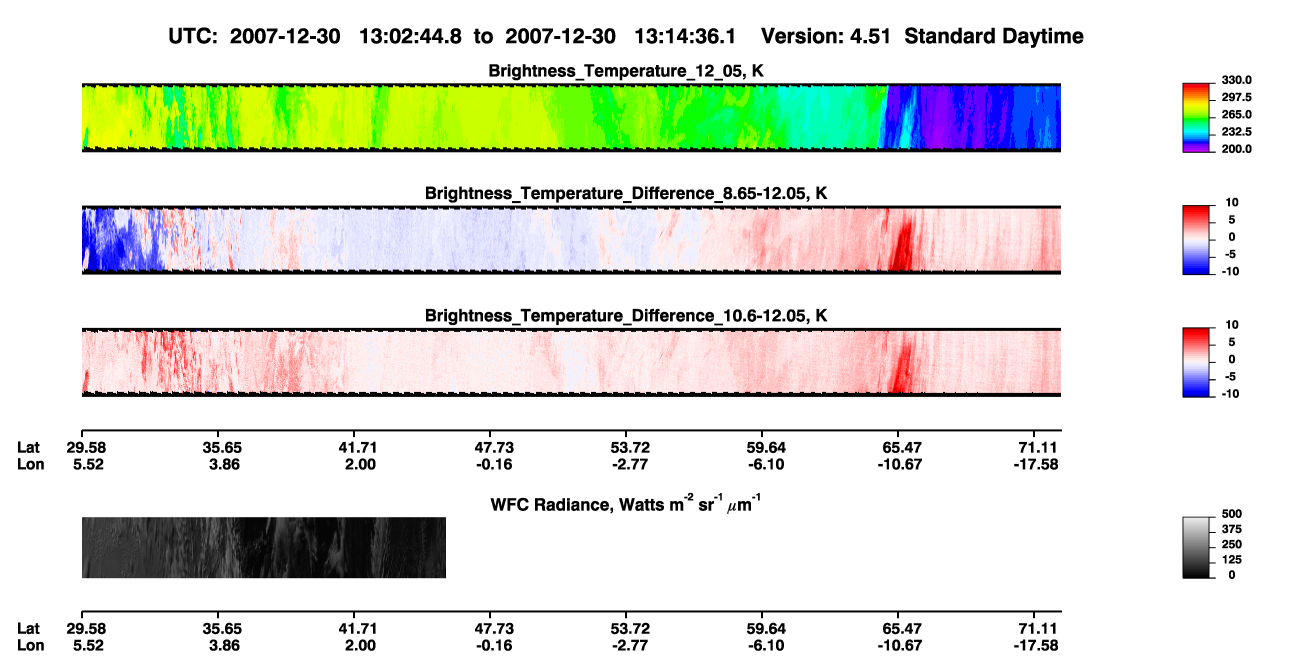Click the 'Brightness_Temperature_Difference_8.65-12.05, K' title

[626, 193]
